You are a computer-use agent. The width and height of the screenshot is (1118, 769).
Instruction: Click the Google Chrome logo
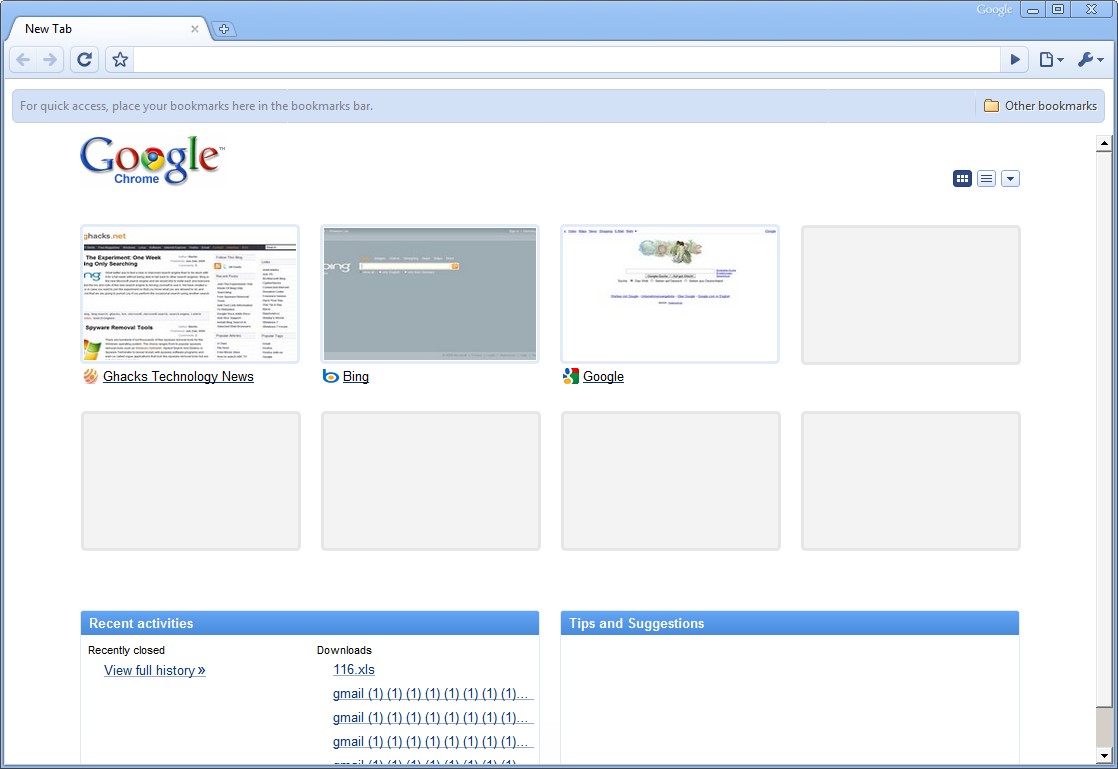pos(152,161)
